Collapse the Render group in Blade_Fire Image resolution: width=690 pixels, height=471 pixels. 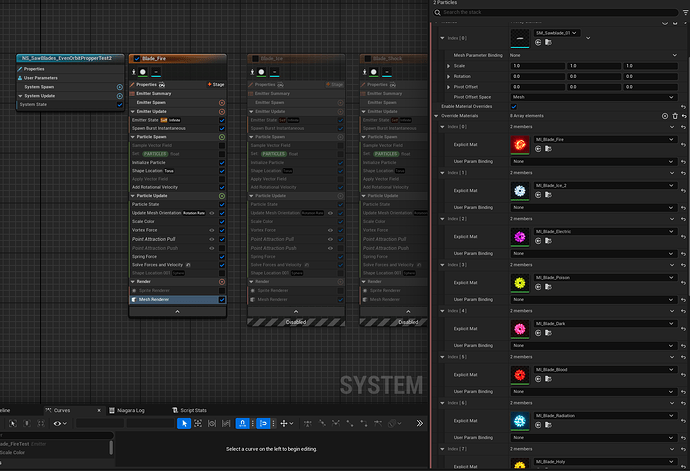[x=133, y=282]
